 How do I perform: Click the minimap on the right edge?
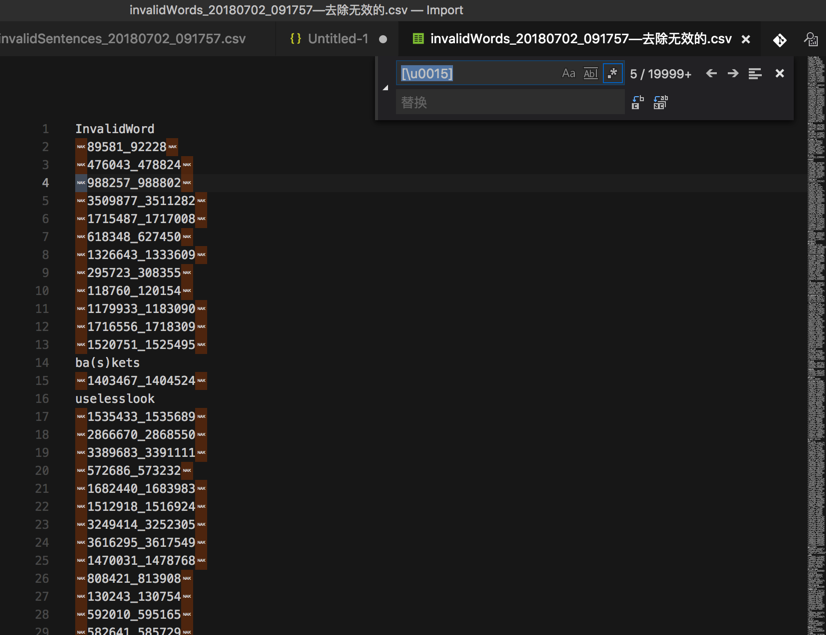pyautogui.click(x=816, y=345)
